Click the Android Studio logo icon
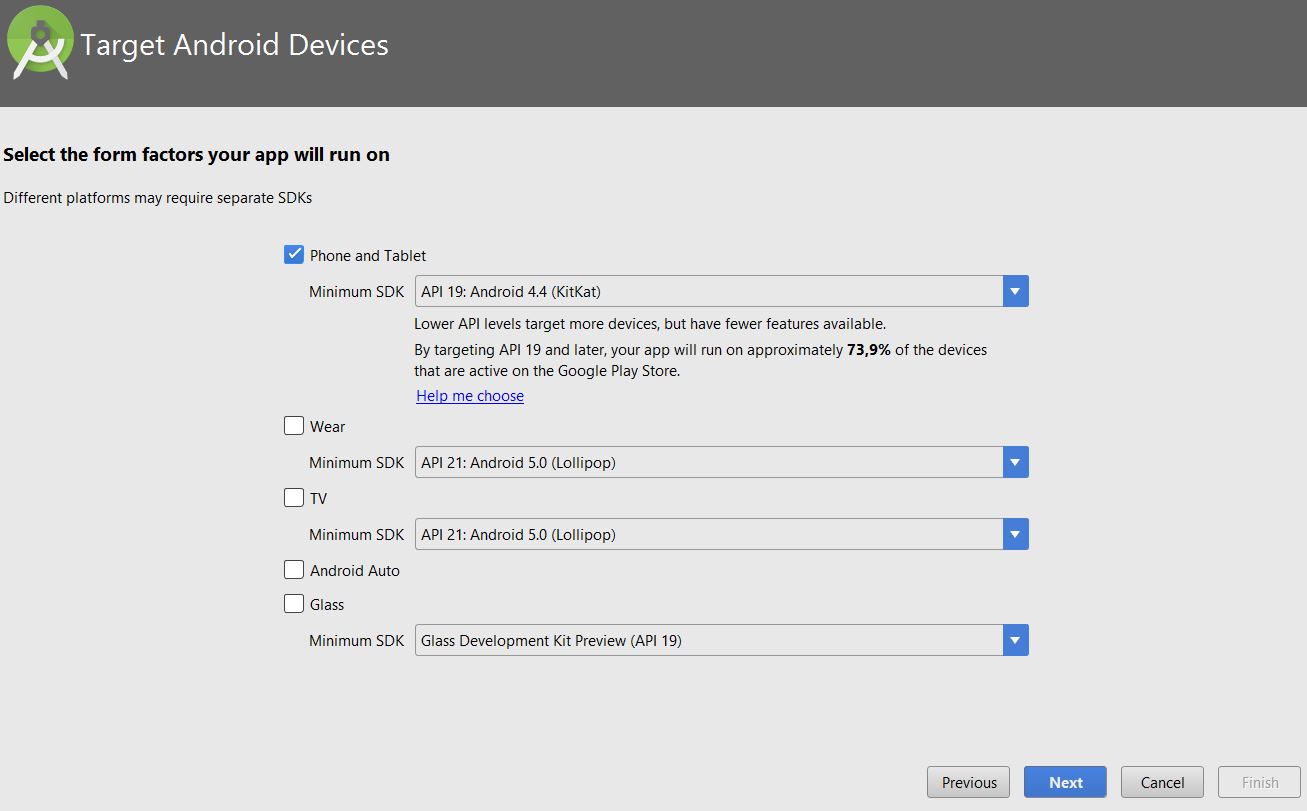This screenshot has width=1307, height=811. [40, 42]
